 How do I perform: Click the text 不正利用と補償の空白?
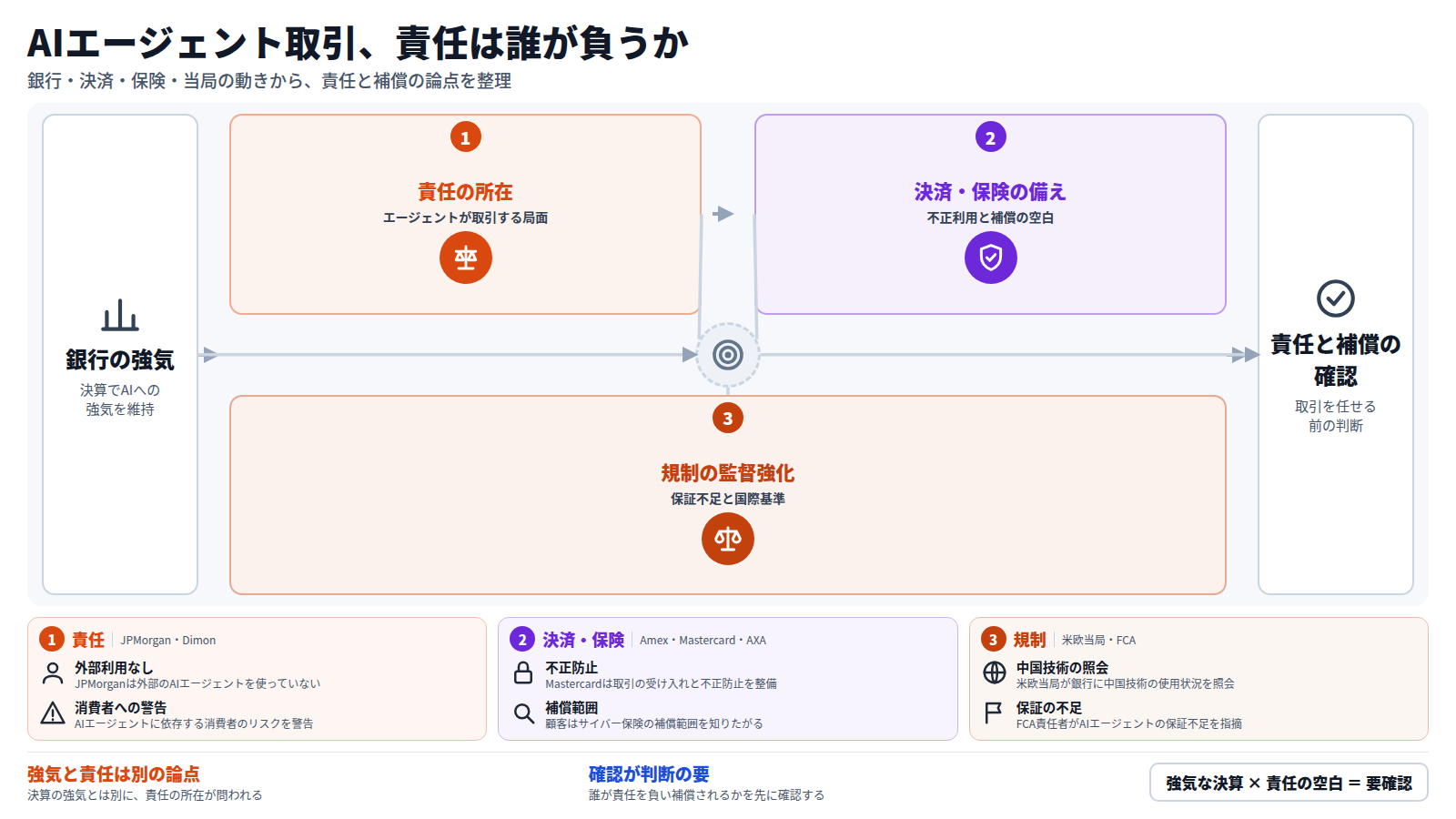coord(991,217)
